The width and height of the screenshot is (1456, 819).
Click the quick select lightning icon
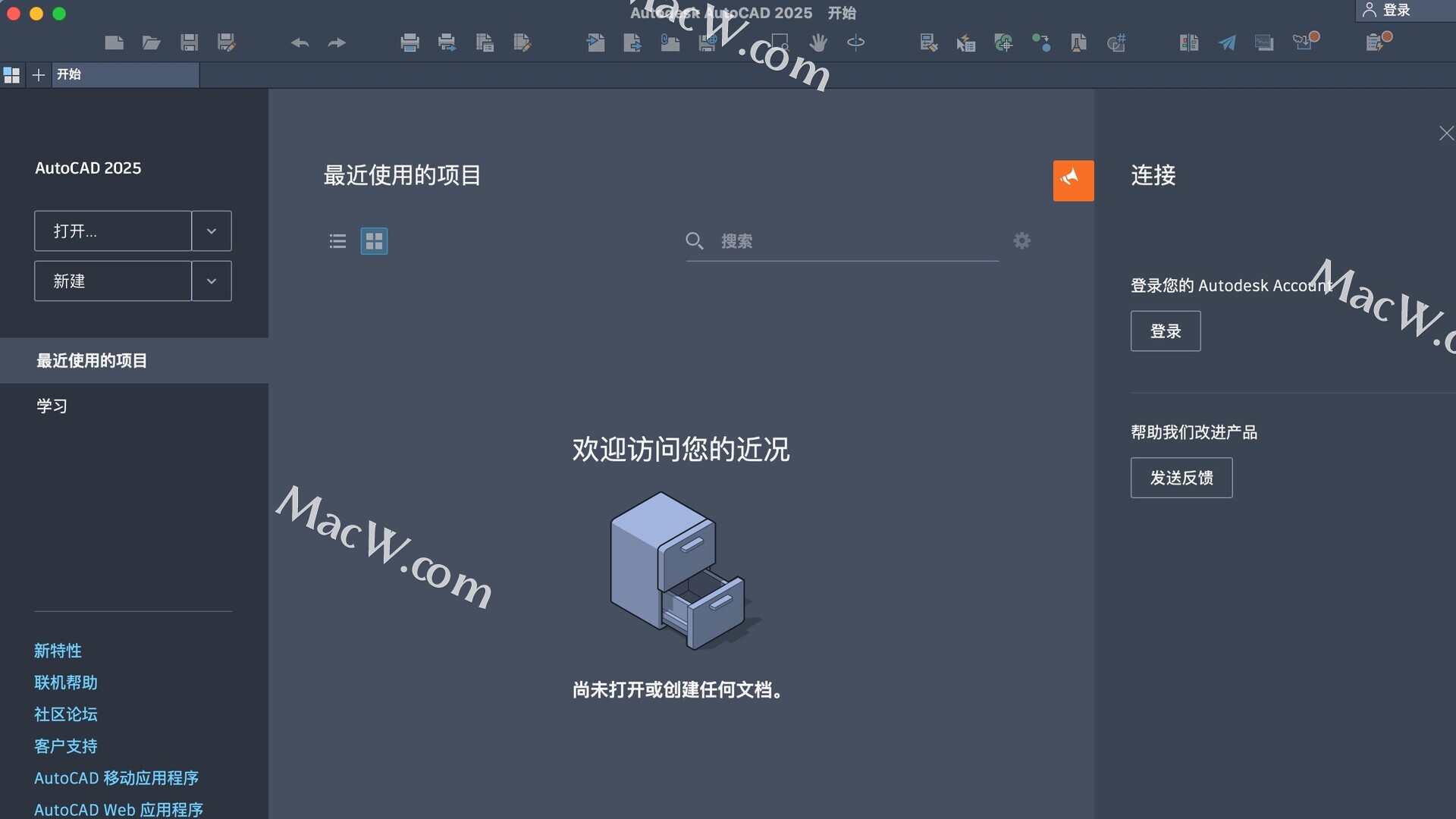coord(966,42)
